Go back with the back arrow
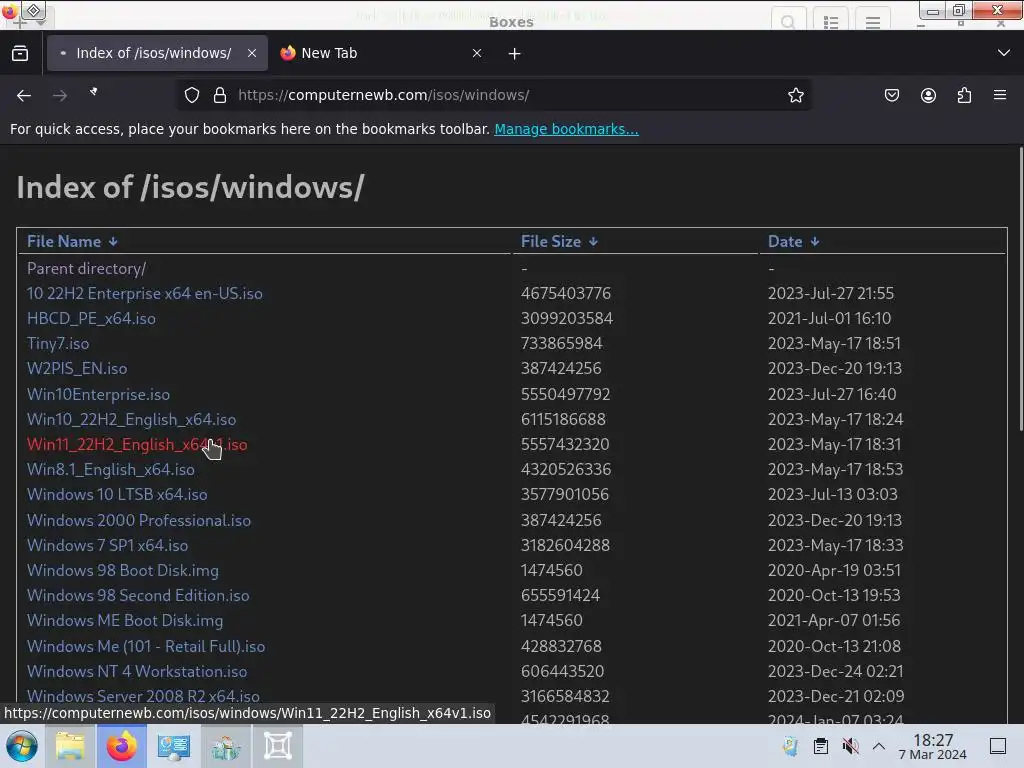 click(x=24, y=95)
